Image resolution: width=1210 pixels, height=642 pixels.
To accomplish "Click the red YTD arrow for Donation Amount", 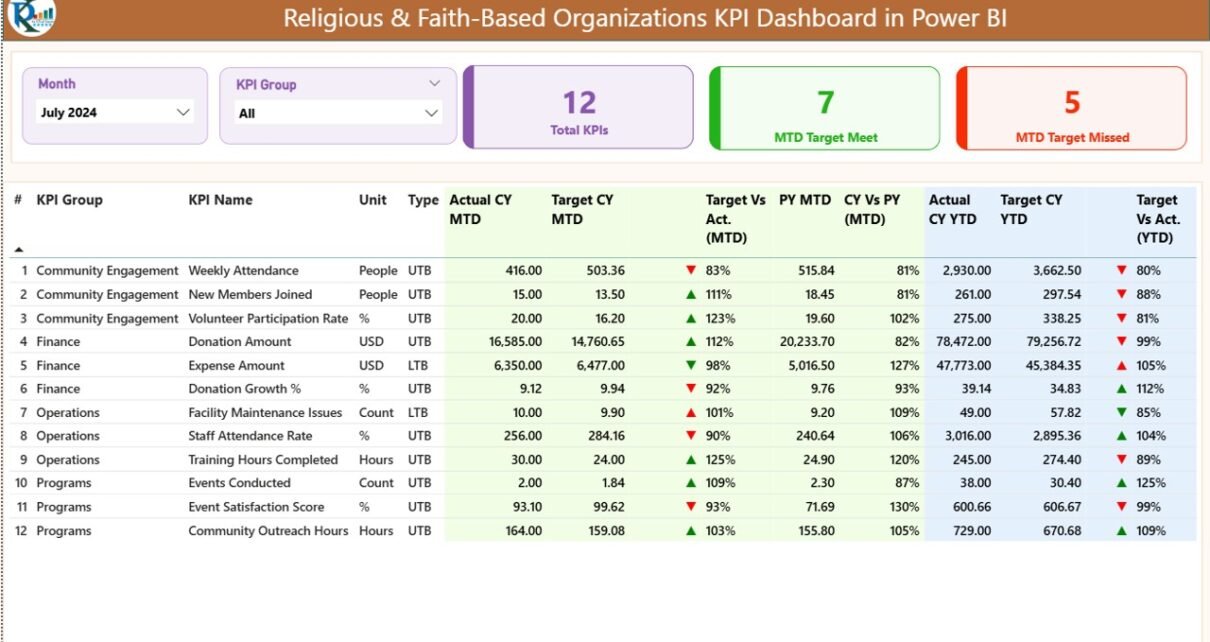I will click(1121, 342).
